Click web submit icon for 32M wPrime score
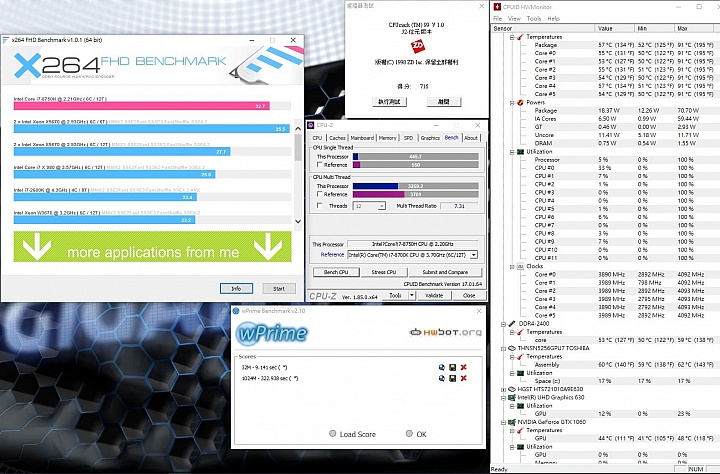Viewport: 720px width, 474px height. (x=442, y=367)
